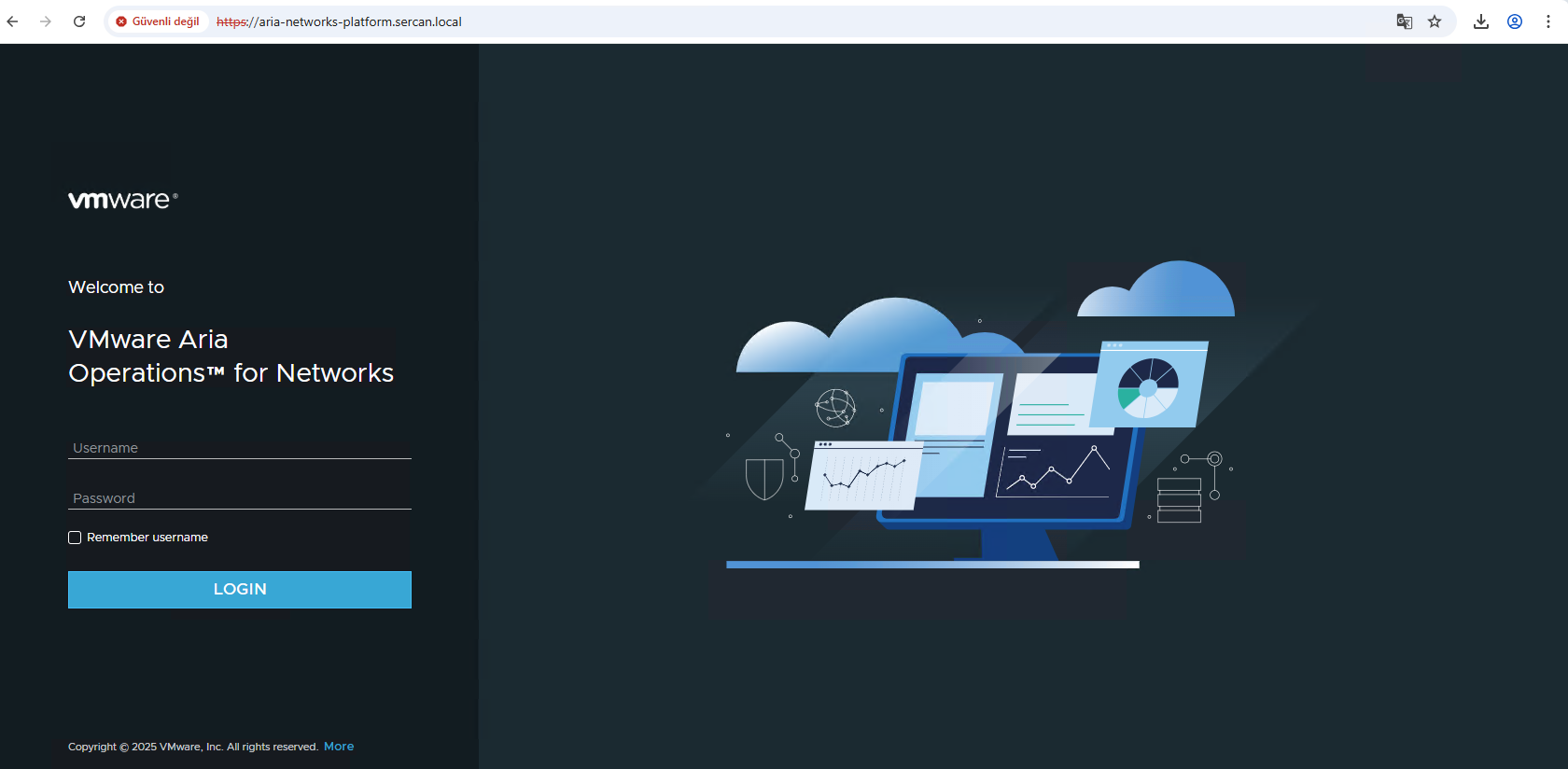This screenshot has height=769, width=1568.
Task: Focus the Password input field
Action: tap(240, 498)
